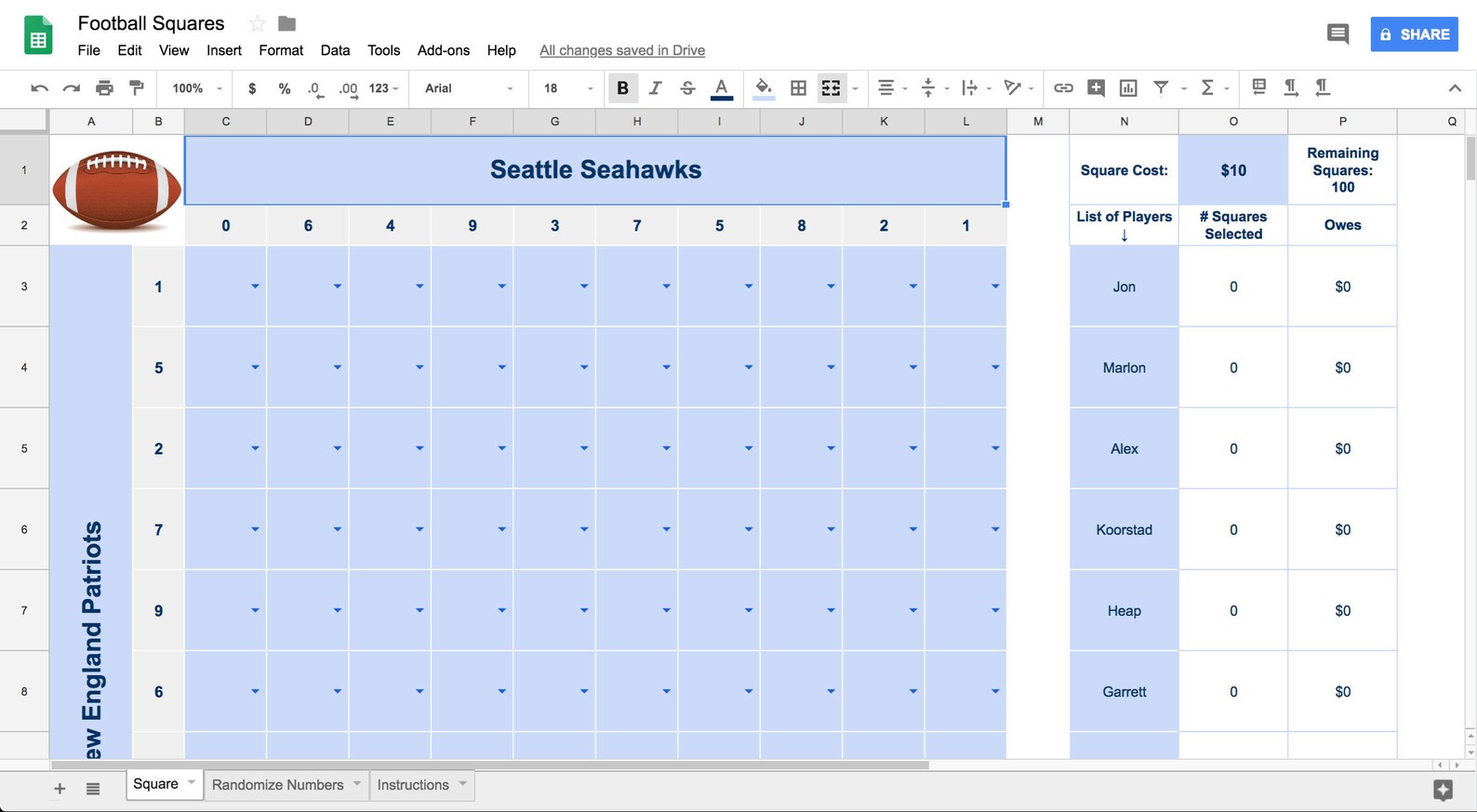
Task: Format as currency with dollar icon
Action: [252, 88]
